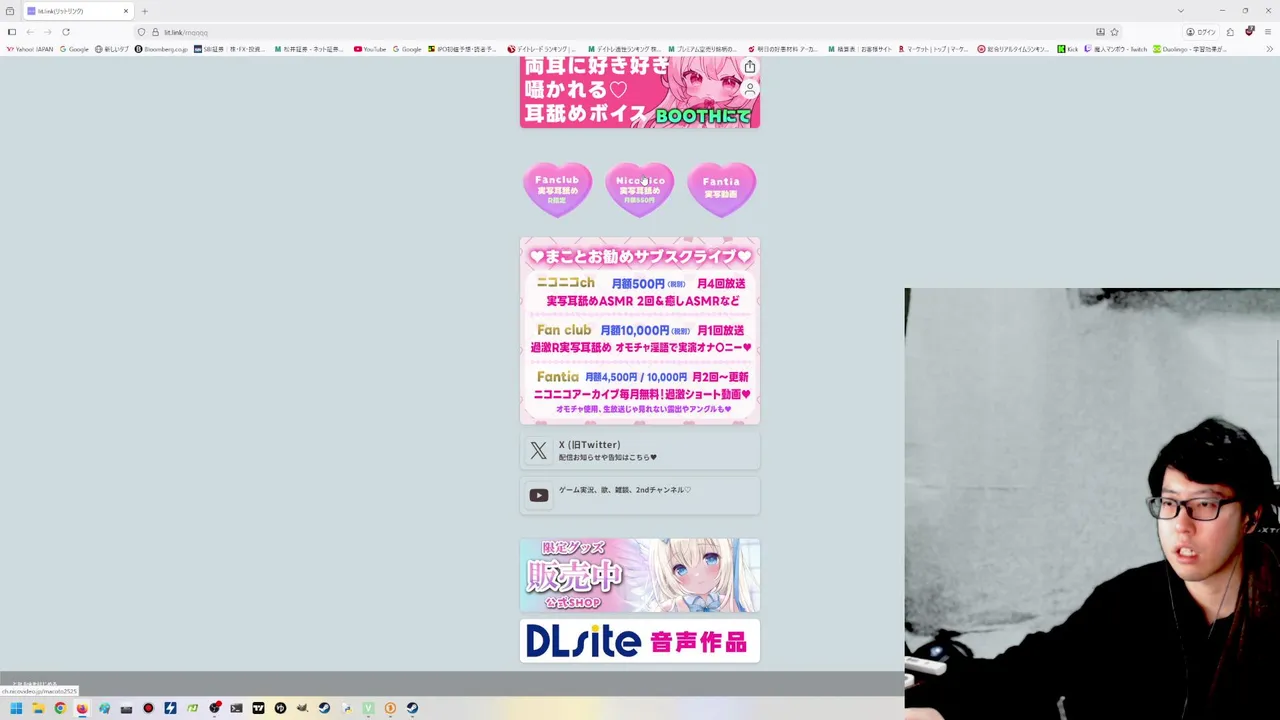Click the YouTube play logo icon

click(x=539, y=495)
